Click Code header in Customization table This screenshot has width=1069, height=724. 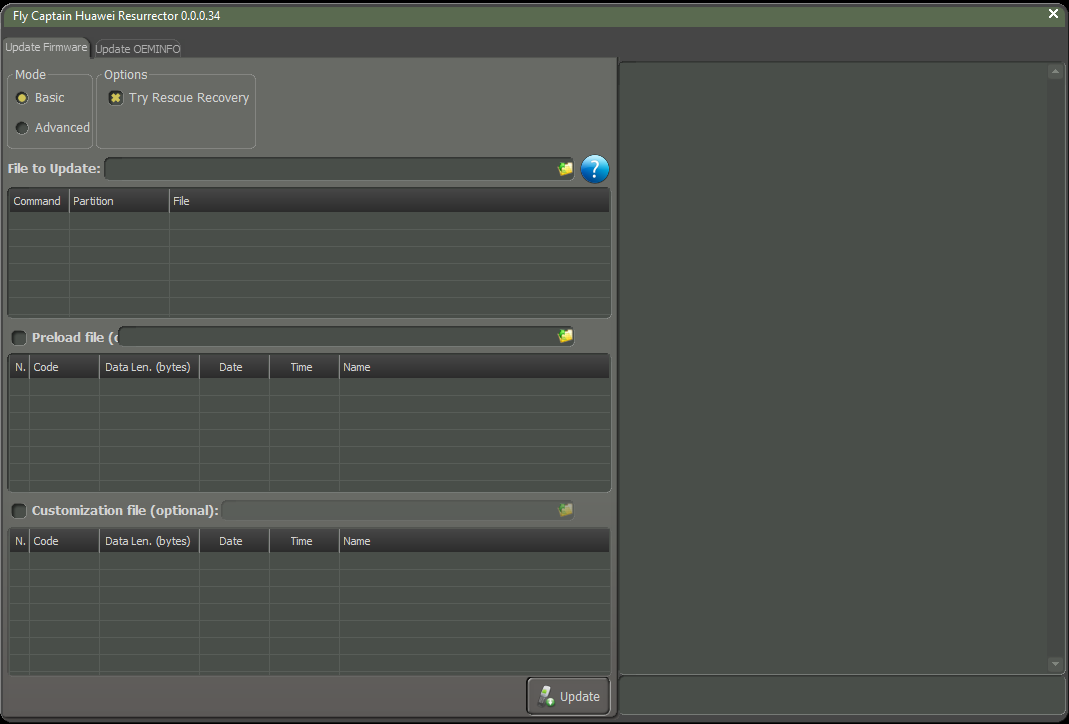64,541
